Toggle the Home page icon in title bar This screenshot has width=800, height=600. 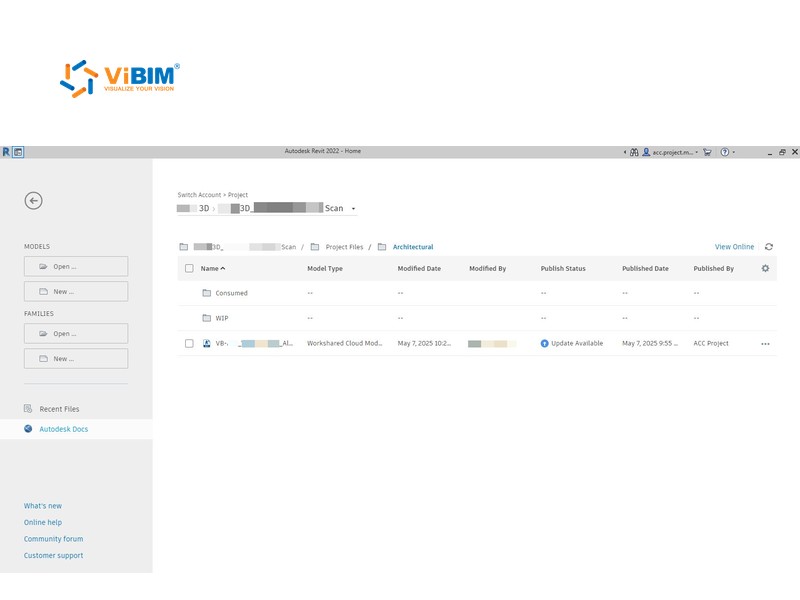click(x=18, y=152)
